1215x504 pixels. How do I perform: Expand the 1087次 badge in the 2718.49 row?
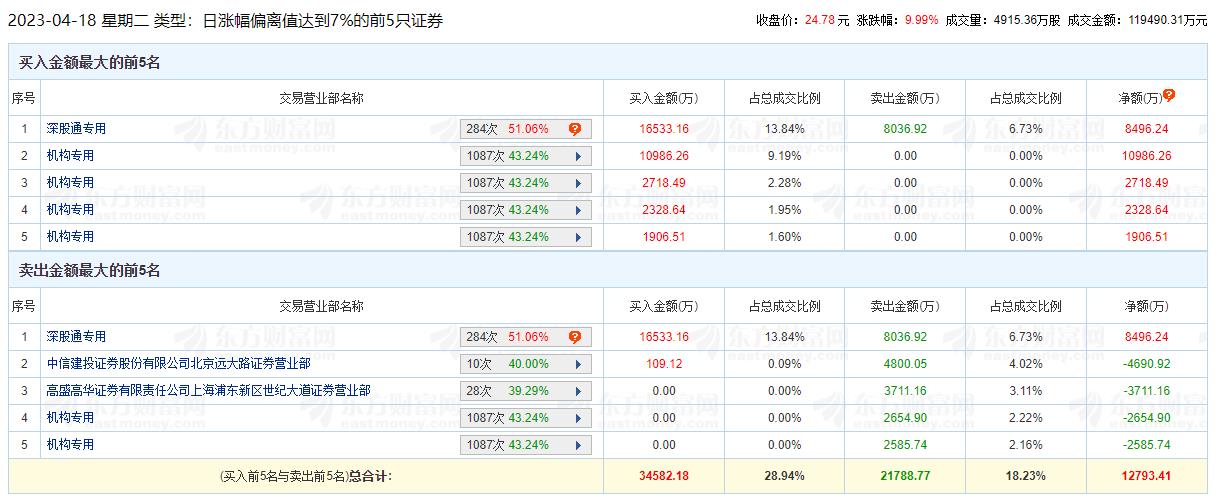point(526,183)
